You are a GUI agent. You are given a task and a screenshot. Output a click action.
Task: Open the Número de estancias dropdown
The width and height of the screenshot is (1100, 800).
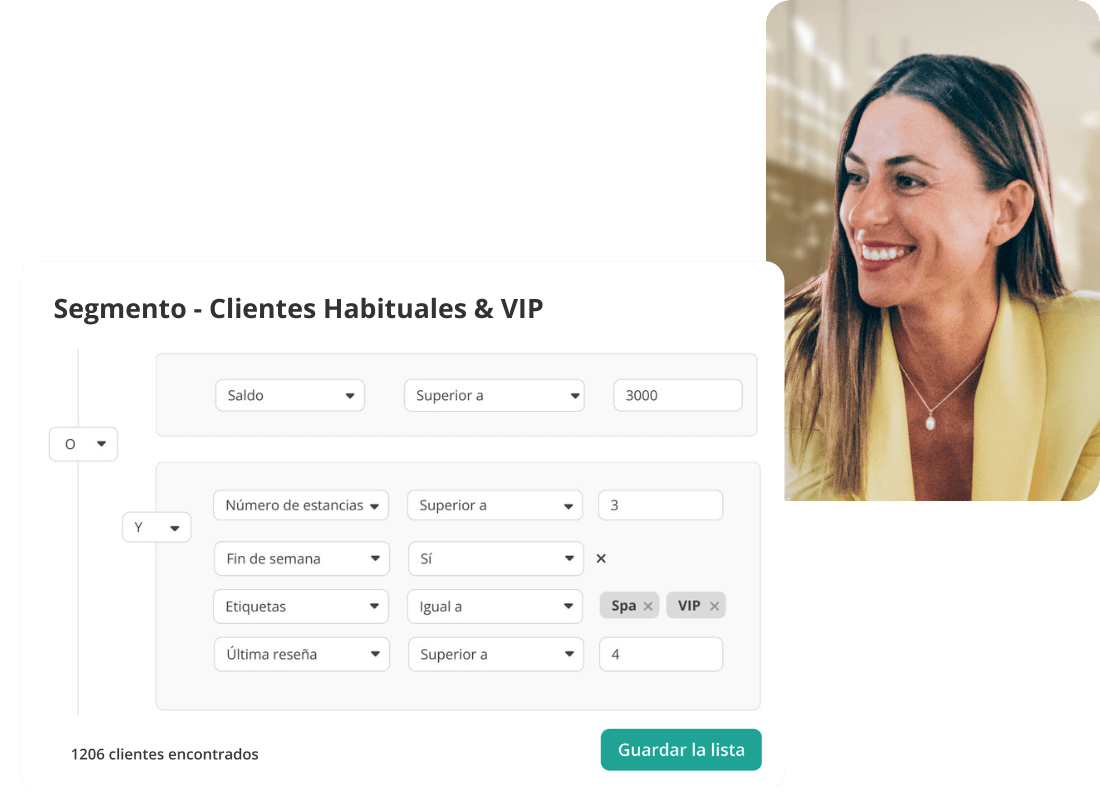pos(301,505)
